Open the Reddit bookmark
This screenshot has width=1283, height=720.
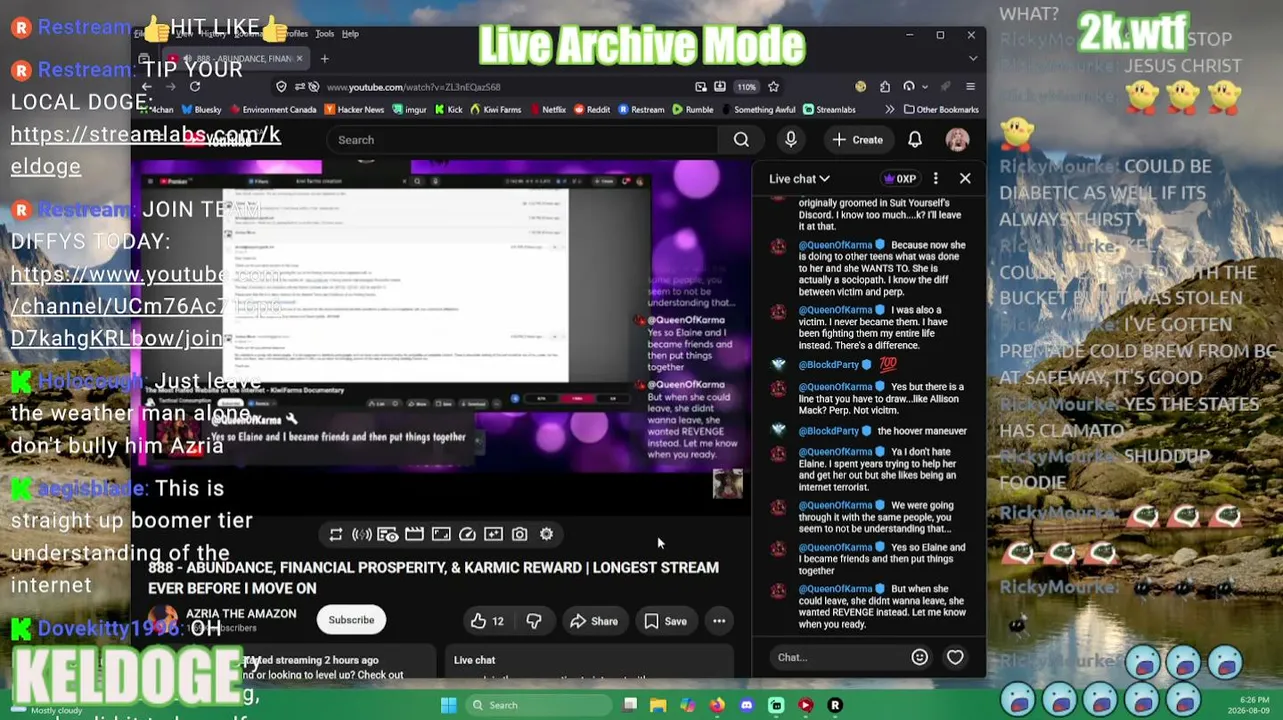[591, 110]
